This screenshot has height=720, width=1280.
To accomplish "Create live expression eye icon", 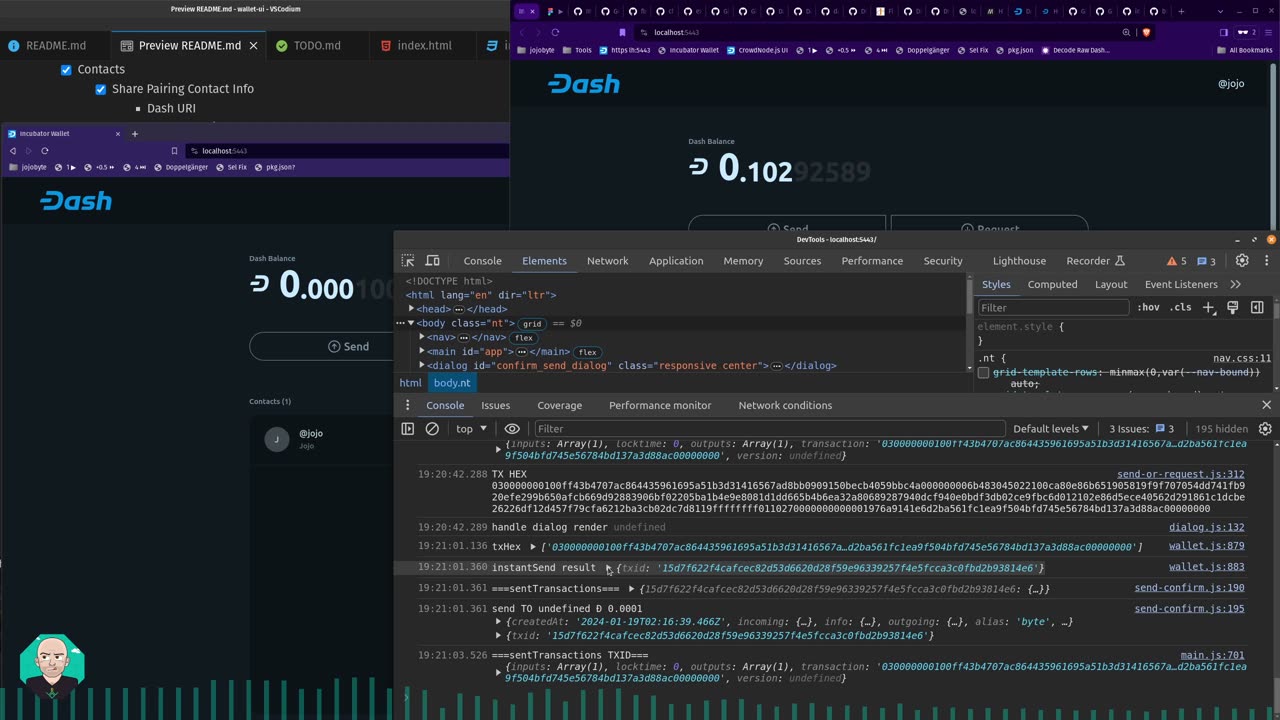I will pyautogui.click(x=512, y=429).
